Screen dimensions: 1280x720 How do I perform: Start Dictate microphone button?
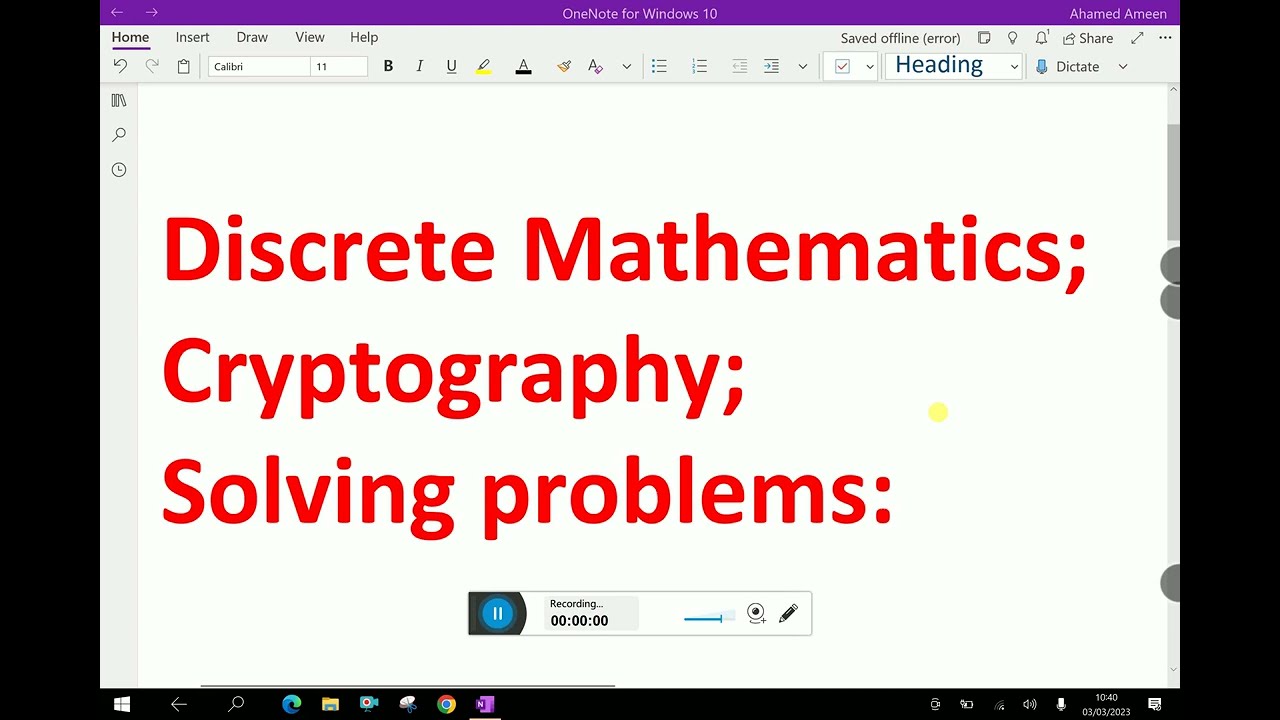click(1067, 66)
